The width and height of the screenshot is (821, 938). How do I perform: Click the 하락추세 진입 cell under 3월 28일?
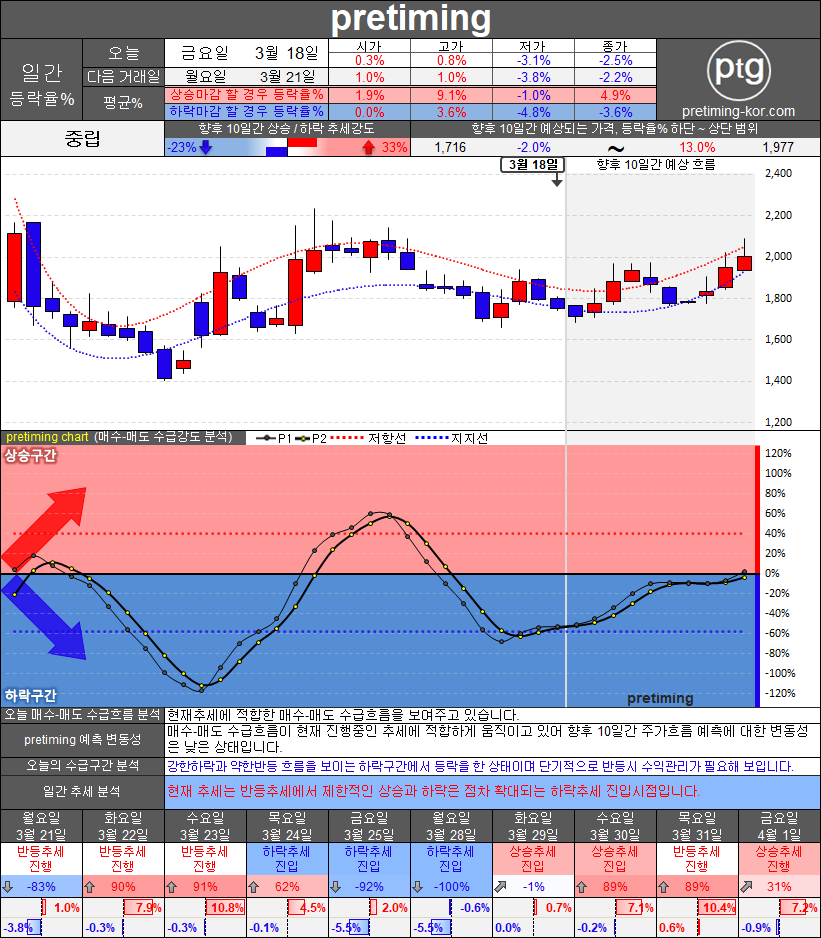pos(451,859)
